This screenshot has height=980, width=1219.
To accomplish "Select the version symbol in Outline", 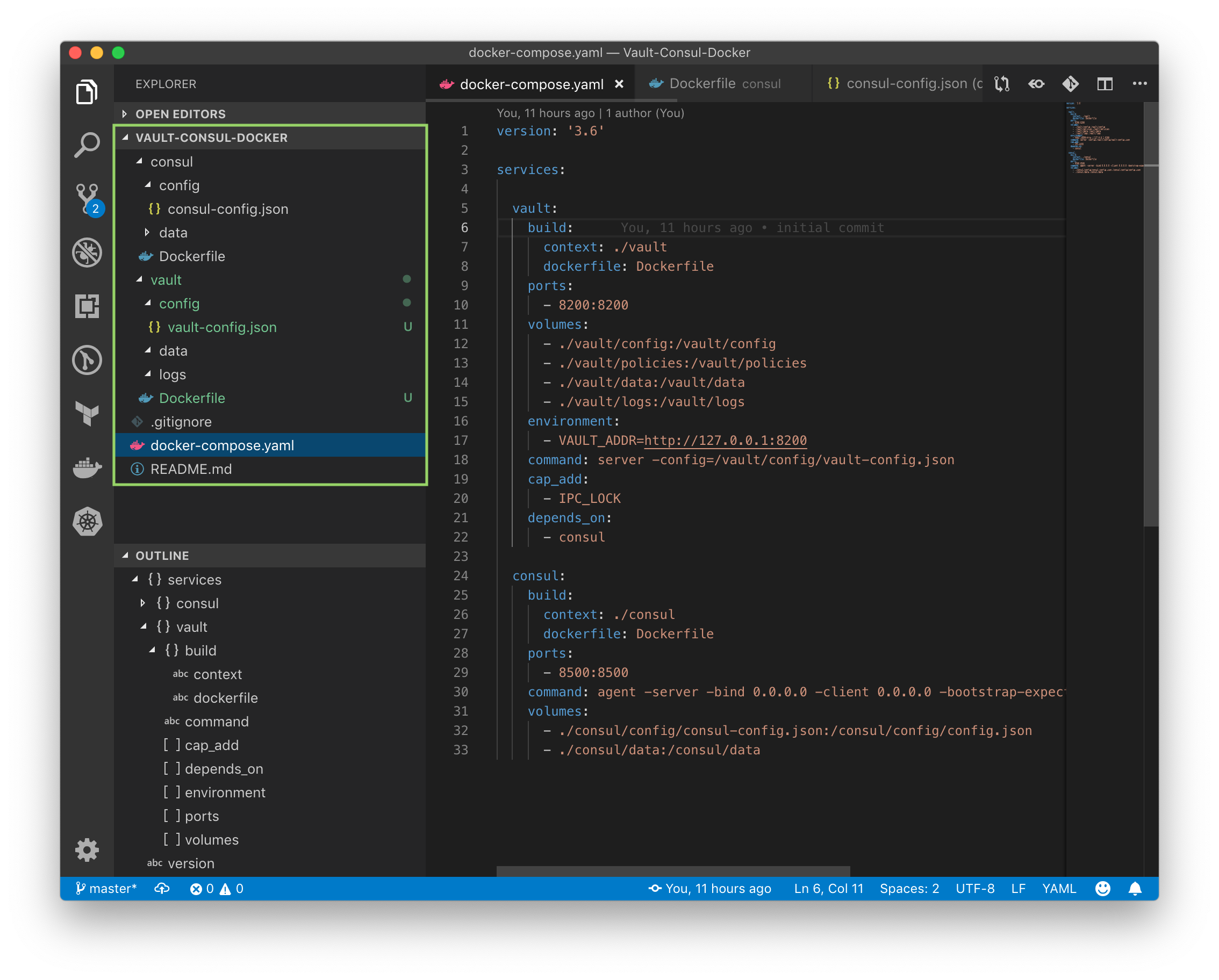I will pyautogui.click(x=270, y=863).
